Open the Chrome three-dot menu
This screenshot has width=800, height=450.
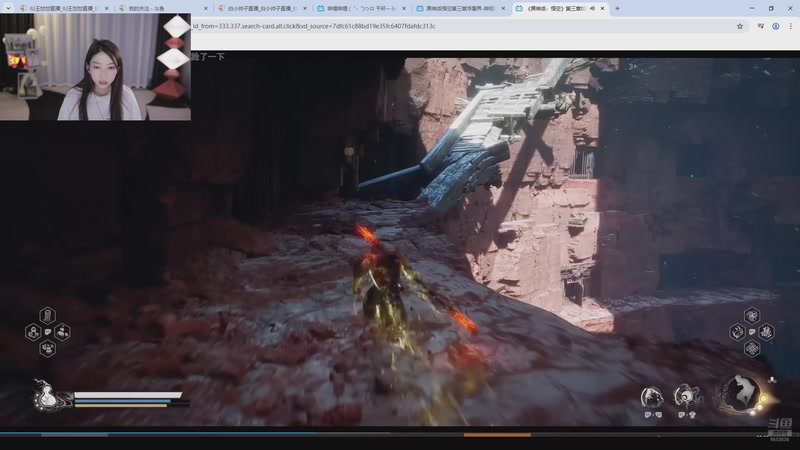[791, 26]
